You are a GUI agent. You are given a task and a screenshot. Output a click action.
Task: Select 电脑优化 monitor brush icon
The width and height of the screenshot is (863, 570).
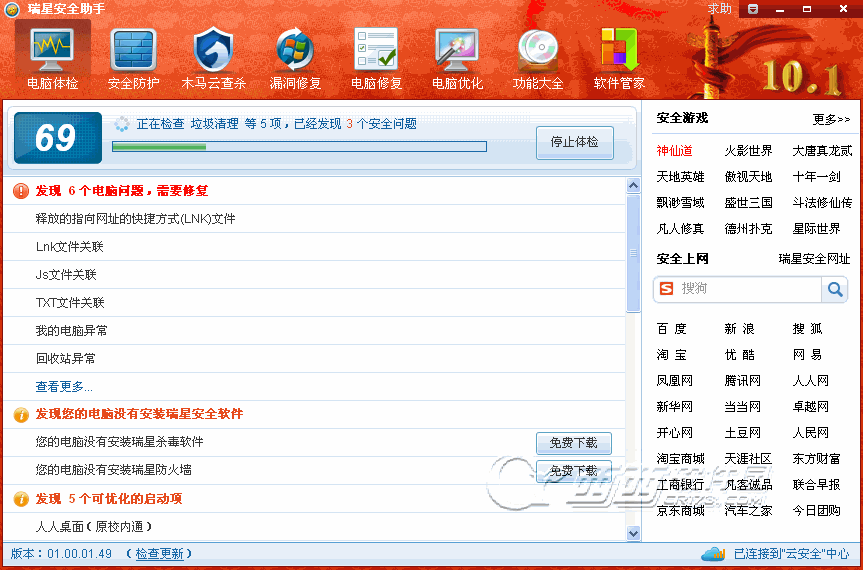[x=457, y=50]
